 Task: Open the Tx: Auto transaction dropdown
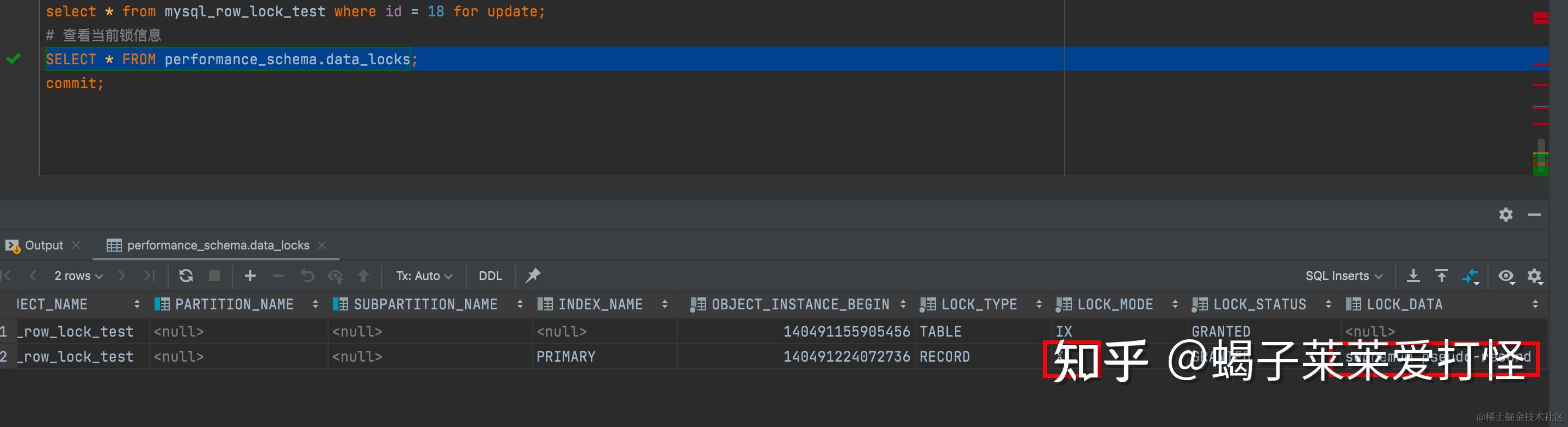(424, 276)
